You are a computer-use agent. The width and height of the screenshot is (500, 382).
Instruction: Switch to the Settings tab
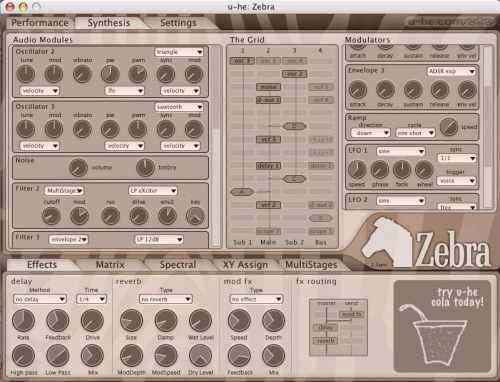click(178, 23)
